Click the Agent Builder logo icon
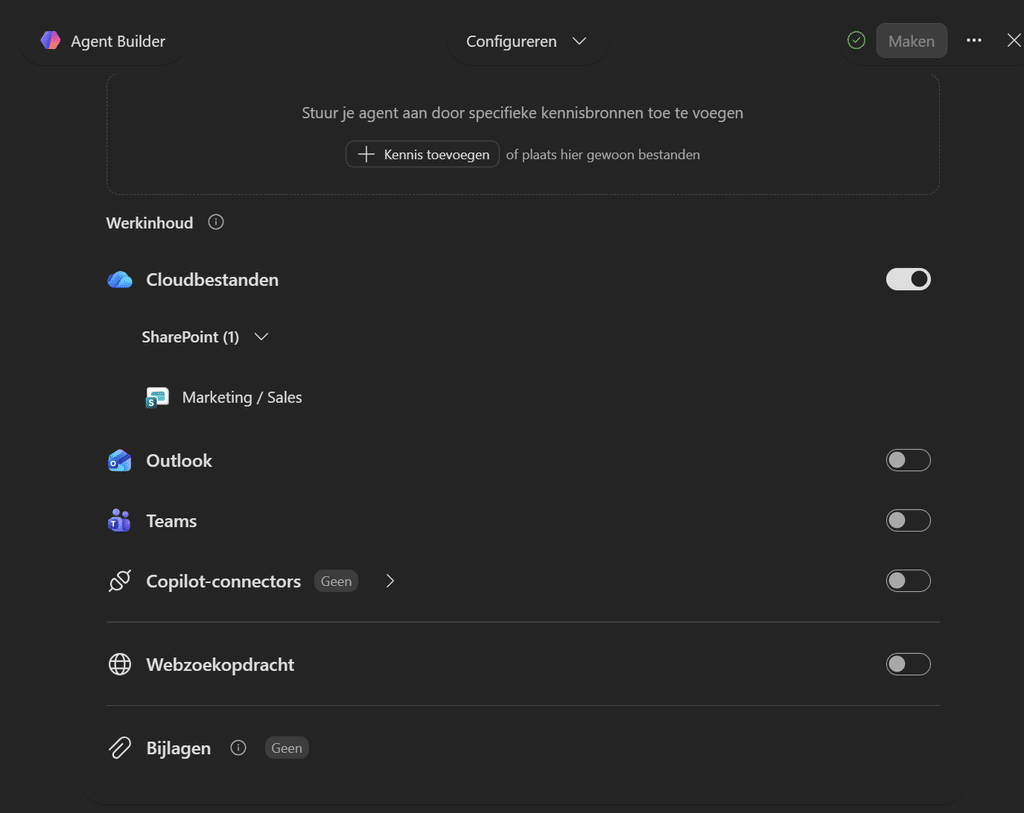 tap(50, 40)
